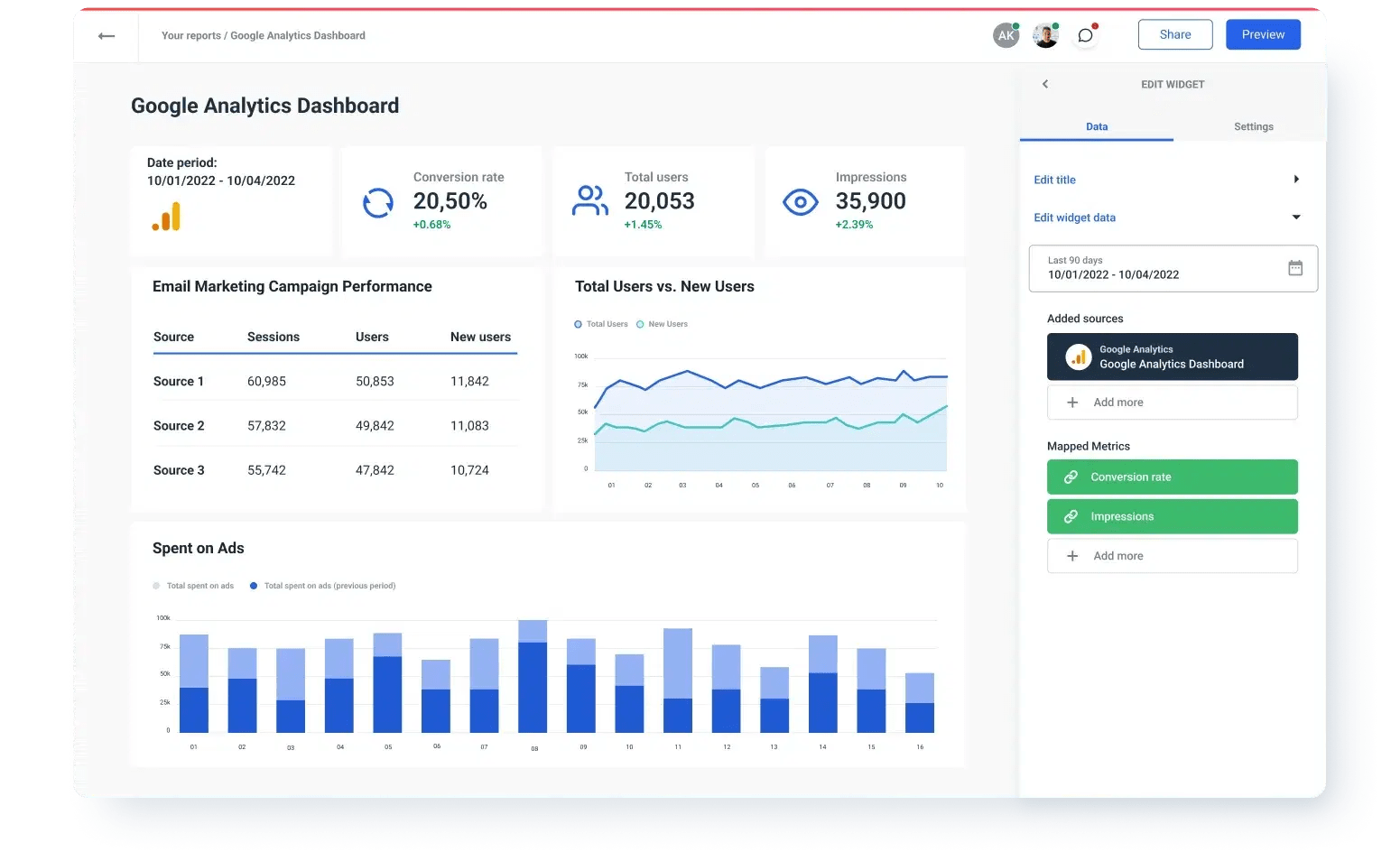Viewport: 1400px width, 852px height.
Task: Click Add more under Mapped Metrics
Action: point(1172,555)
